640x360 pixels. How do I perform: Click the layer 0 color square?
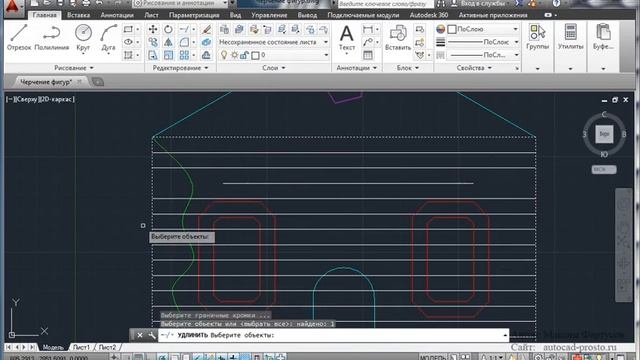pyautogui.click(x=256, y=55)
